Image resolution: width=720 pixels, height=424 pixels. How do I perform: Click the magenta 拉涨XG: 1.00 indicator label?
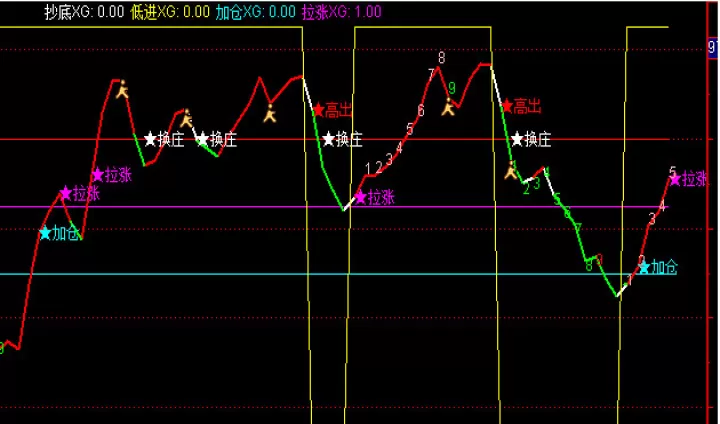(x=341, y=11)
